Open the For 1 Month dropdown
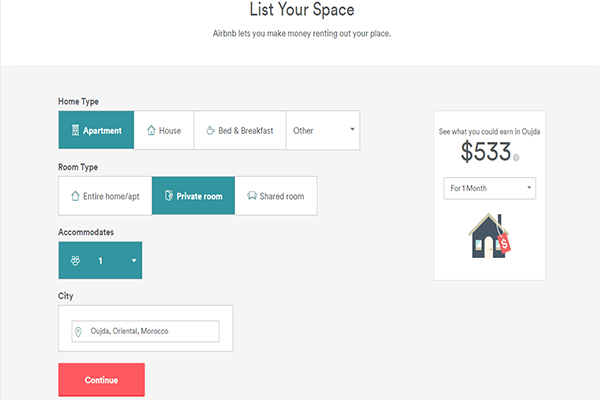 tap(490, 188)
